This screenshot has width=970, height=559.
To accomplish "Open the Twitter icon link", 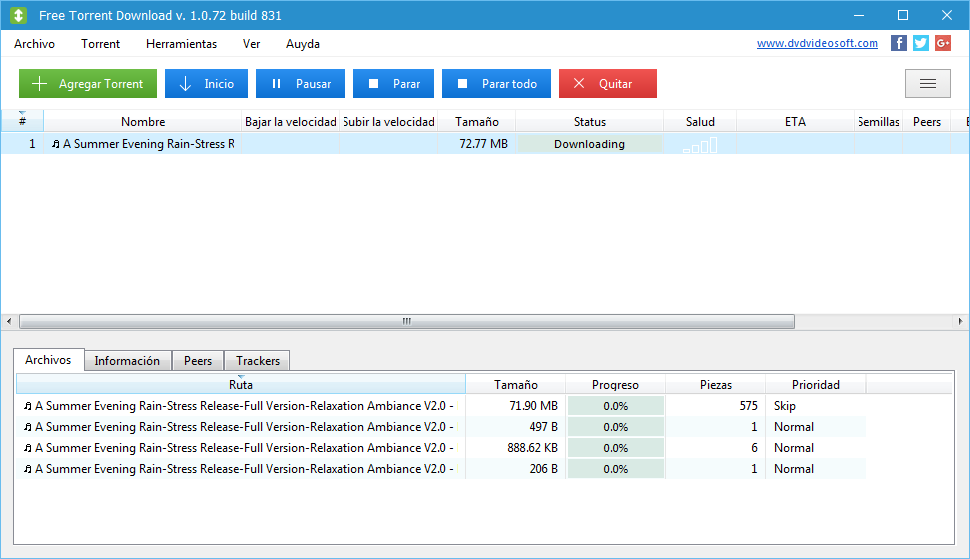I will [x=921, y=43].
